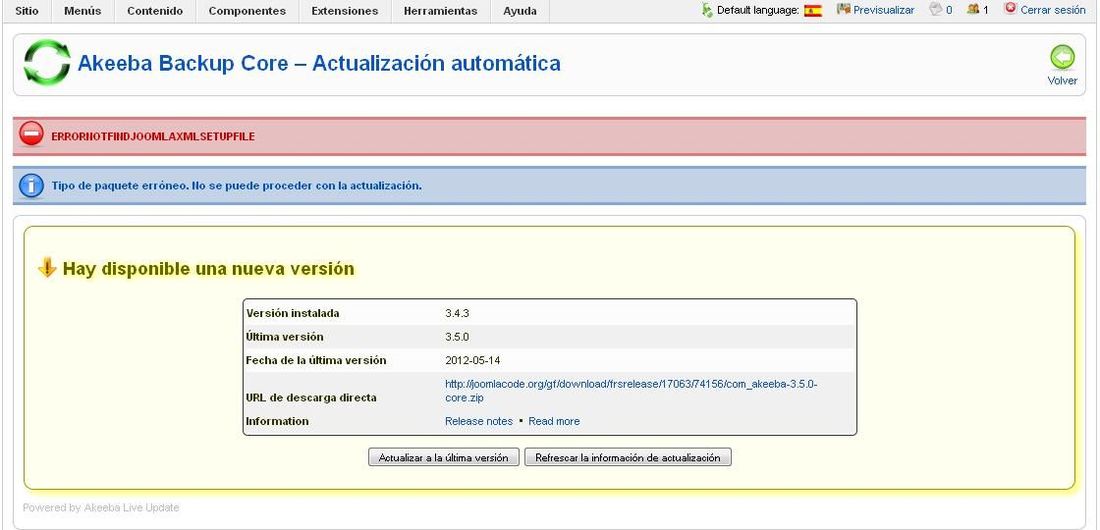Screen dimensions: 1100x530
Task: Click Actualizar a la última versión button
Action: 443,458
